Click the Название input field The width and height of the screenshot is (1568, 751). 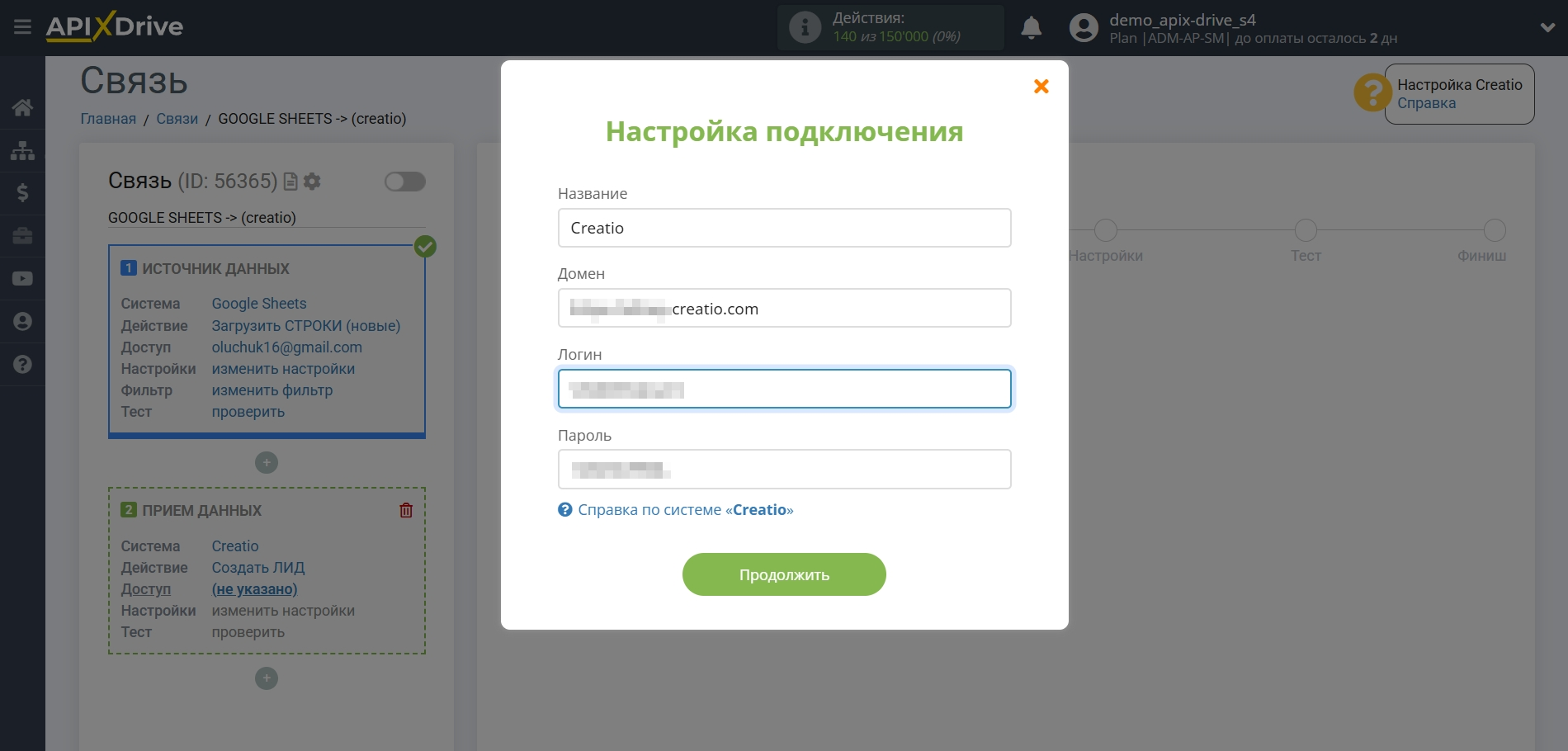[784, 228]
